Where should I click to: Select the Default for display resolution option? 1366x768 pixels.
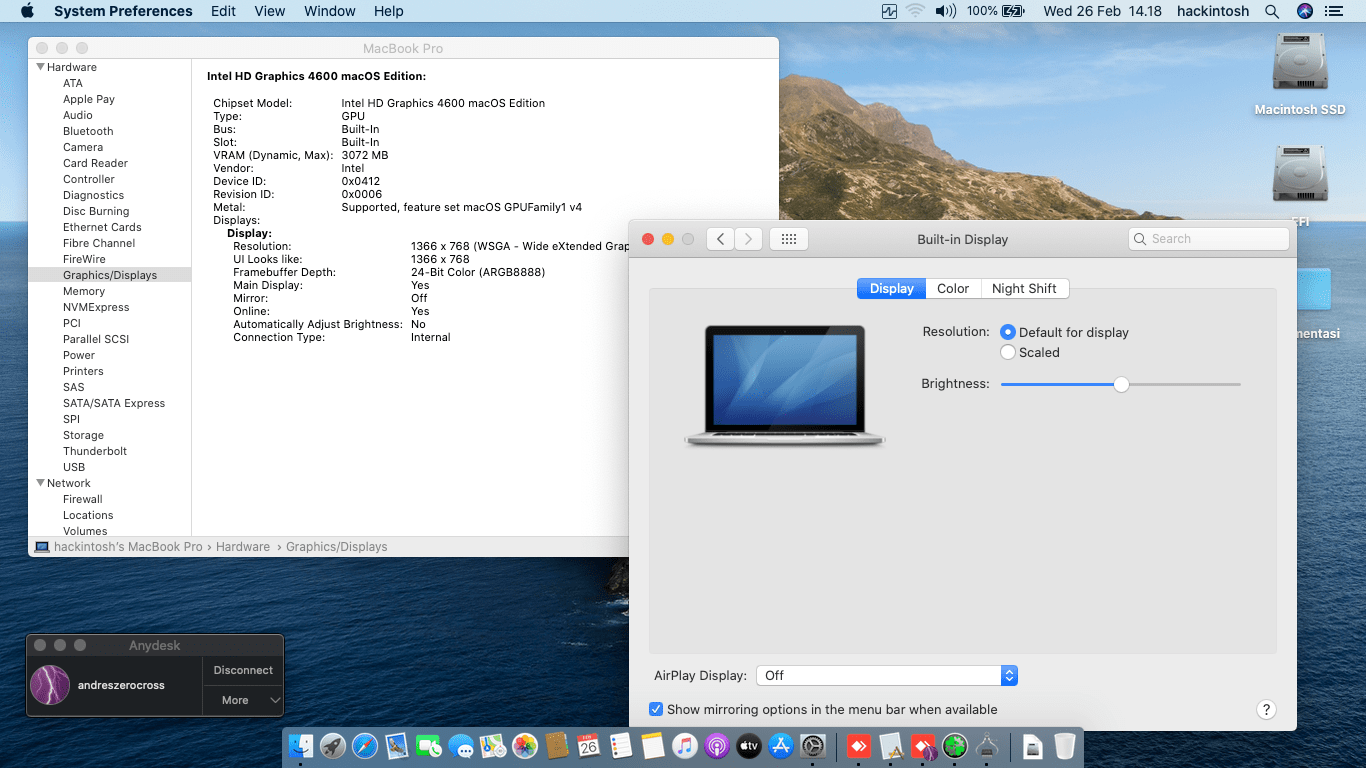pyautogui.click(x=1008, y=332)
